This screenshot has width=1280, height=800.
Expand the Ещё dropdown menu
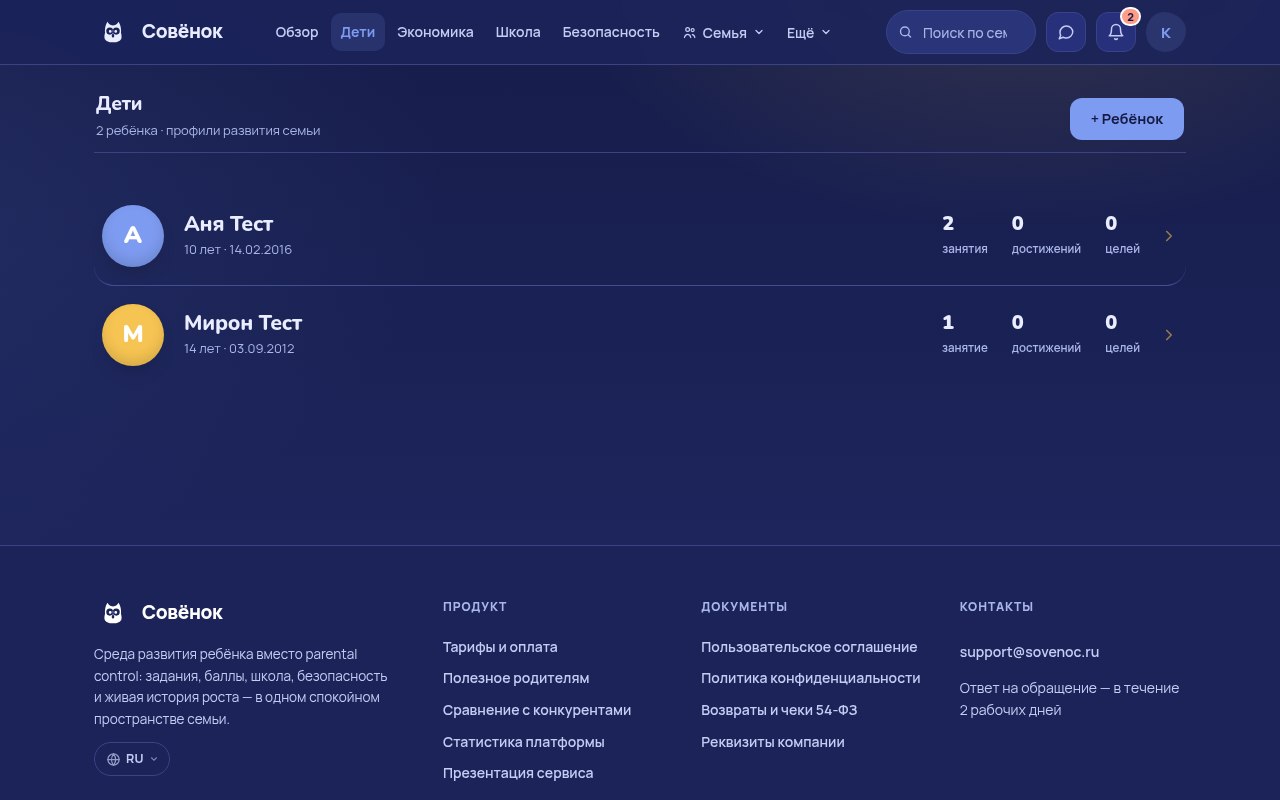pos(809,32)
